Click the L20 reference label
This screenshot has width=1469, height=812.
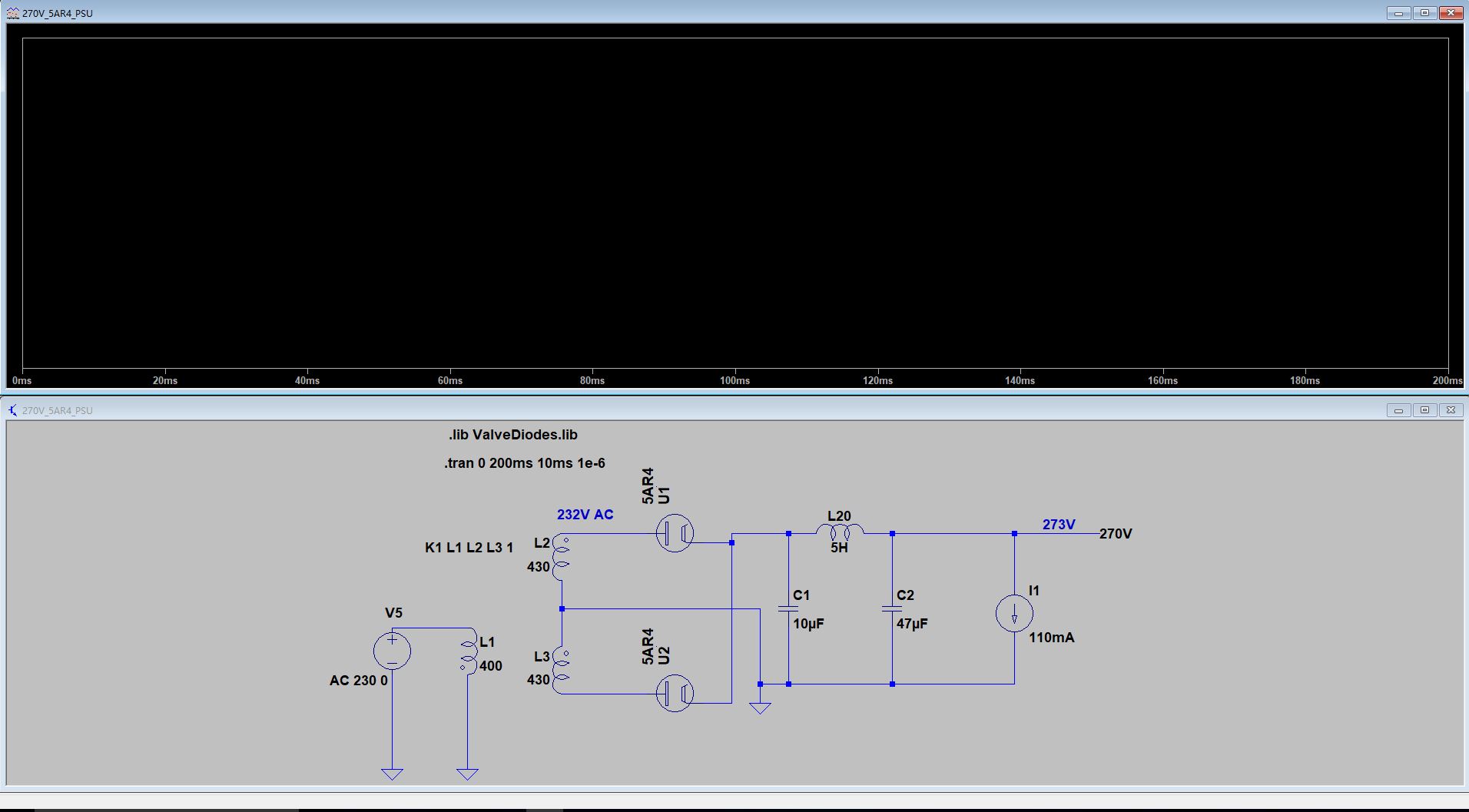point(839,516)
